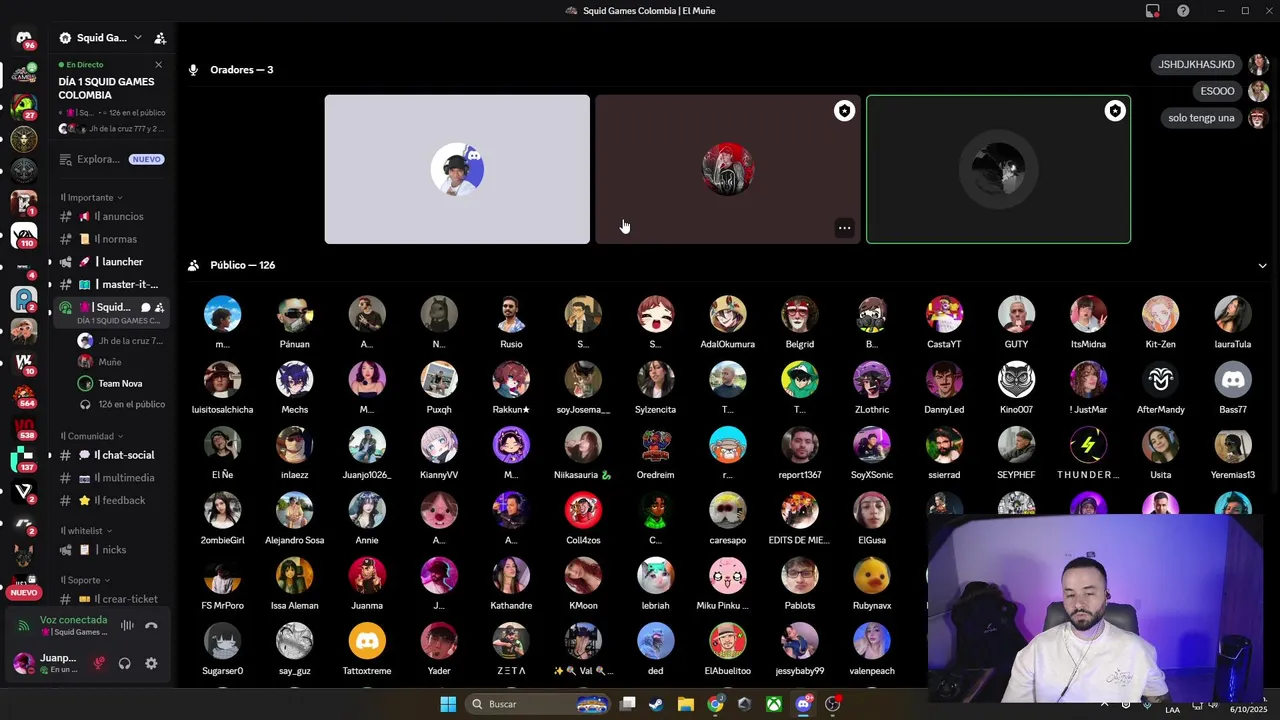Open the server icon with 27 notifications

(24, 106)
